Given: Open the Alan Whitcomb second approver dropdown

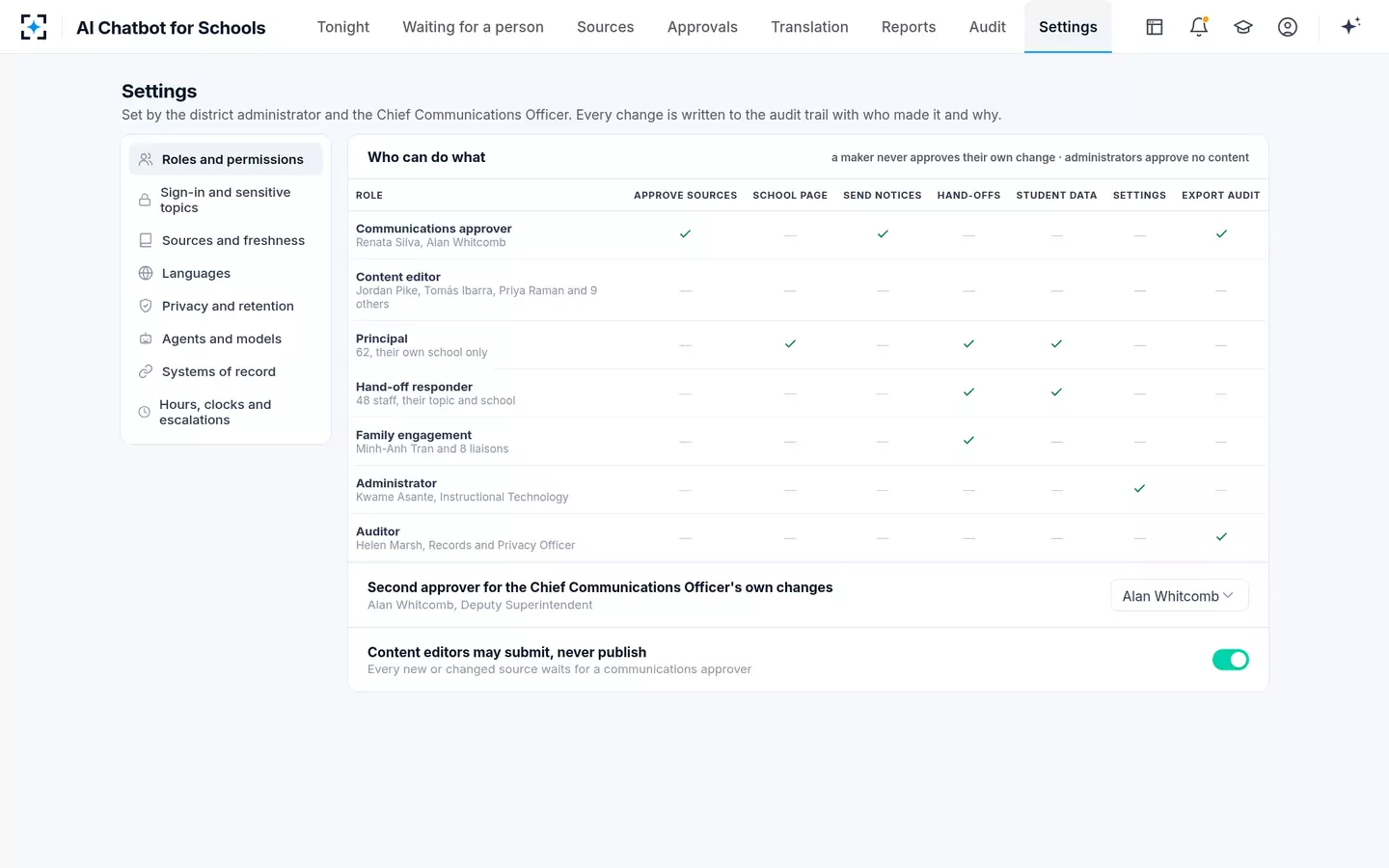Looking at the screenshot, I should coord(1180,596).
